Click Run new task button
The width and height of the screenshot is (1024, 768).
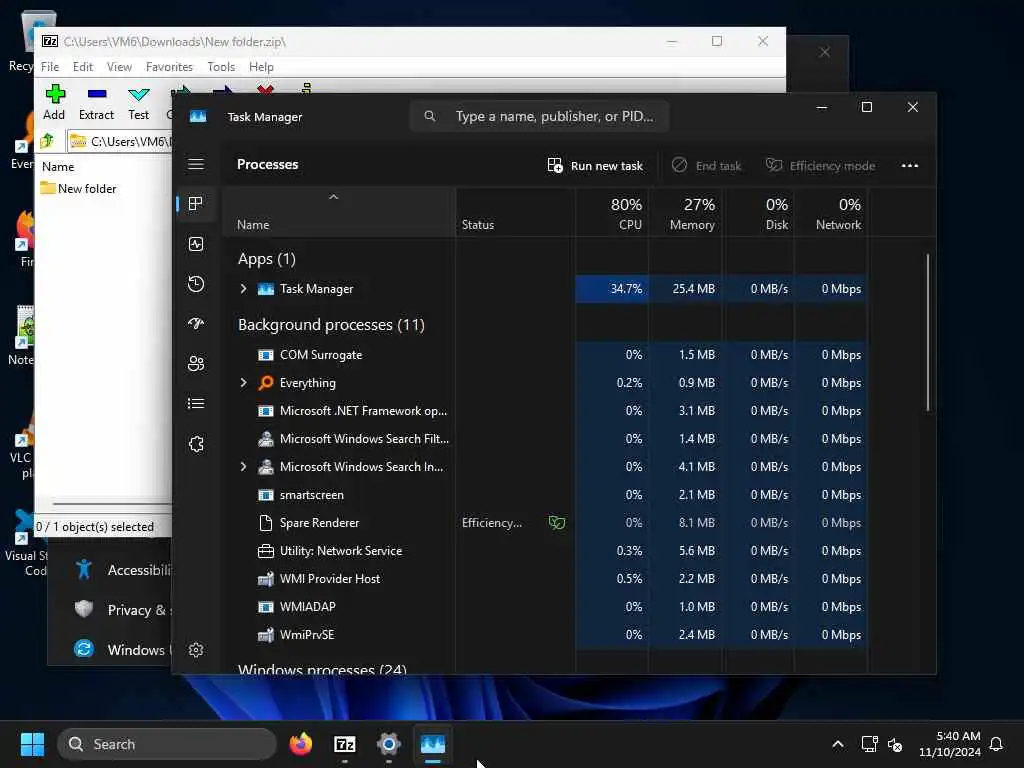595,165
